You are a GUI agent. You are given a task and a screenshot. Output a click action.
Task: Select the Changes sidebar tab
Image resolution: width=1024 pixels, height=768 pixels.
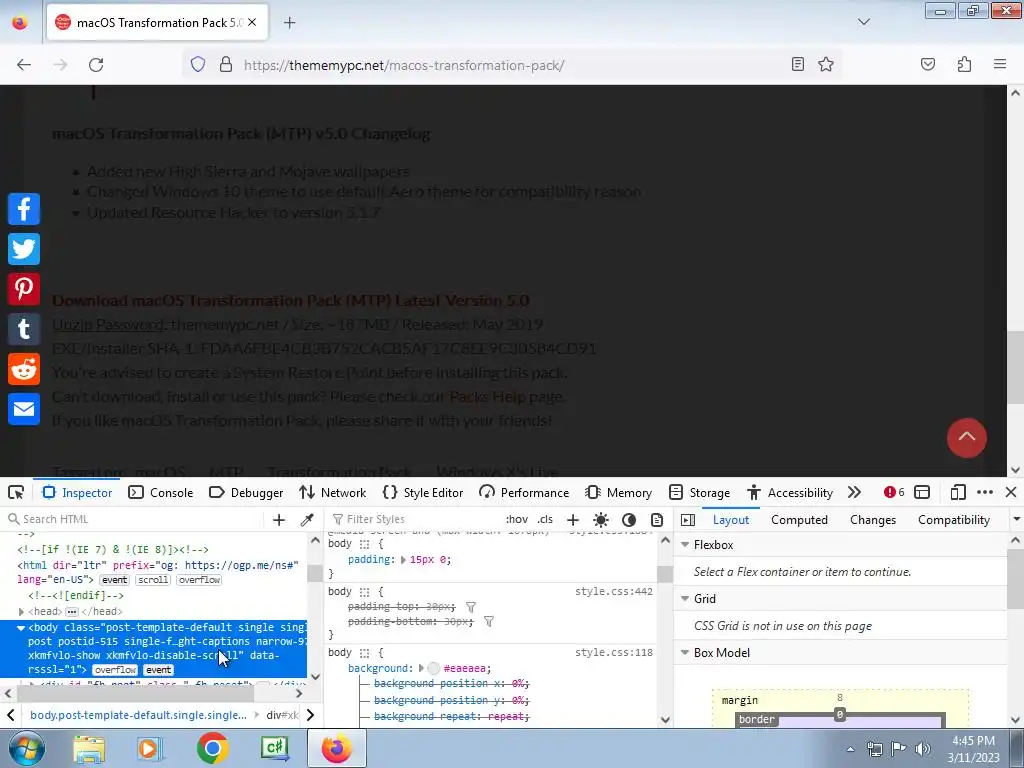[873, 520]
